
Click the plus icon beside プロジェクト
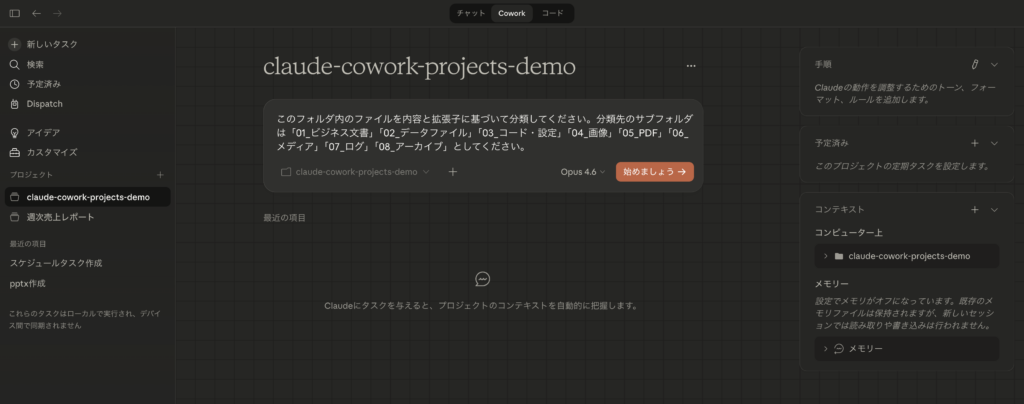pos(161,175)
